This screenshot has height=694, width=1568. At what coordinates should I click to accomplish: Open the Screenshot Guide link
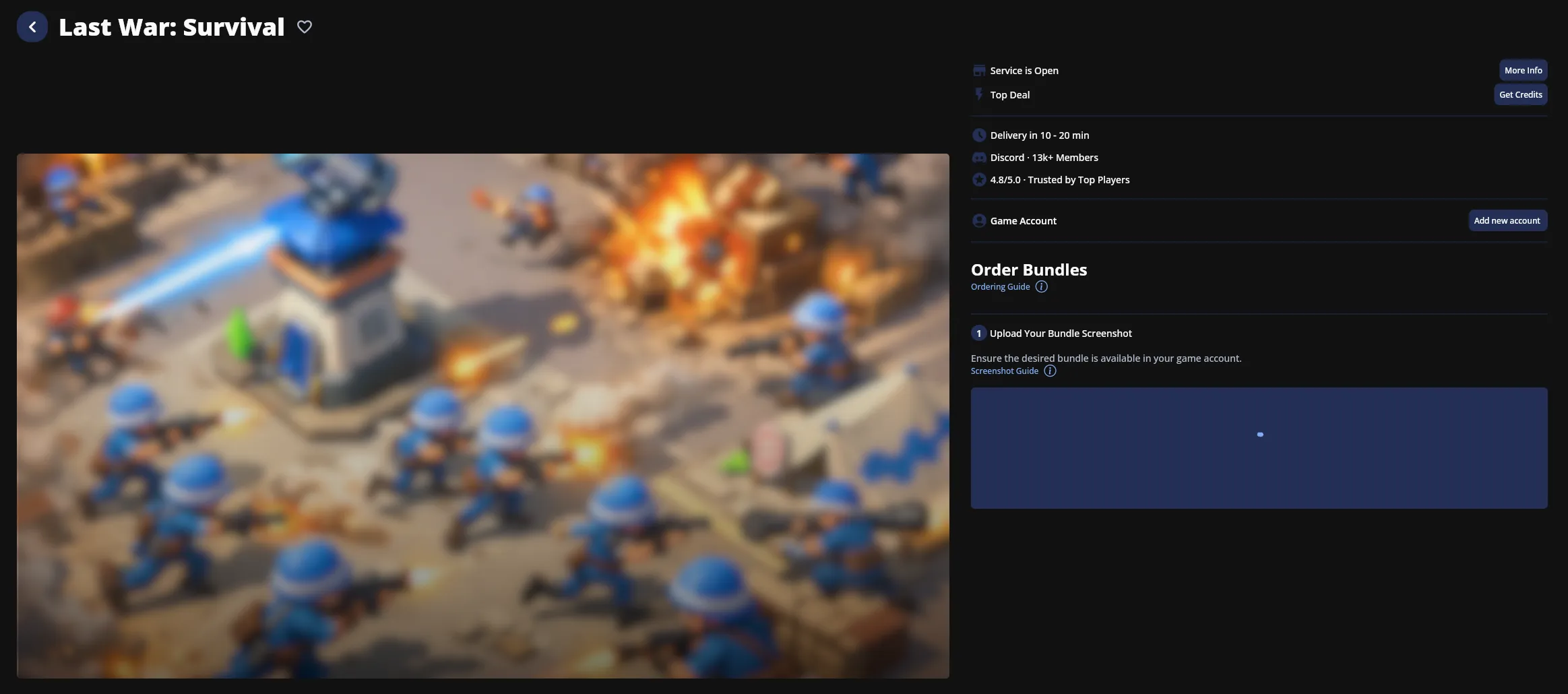click(1005, 371)
